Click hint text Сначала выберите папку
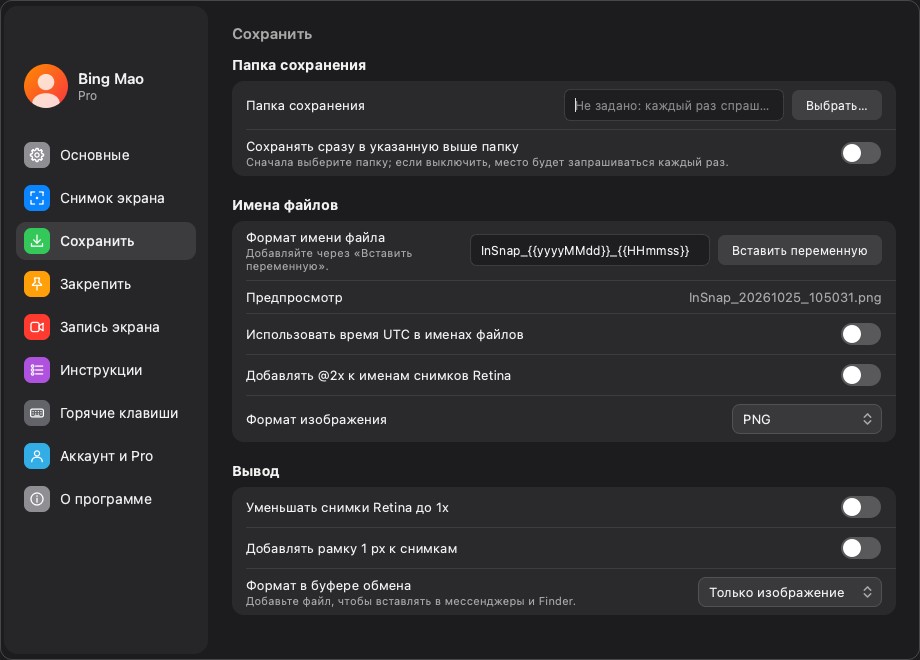This screenshot has height=660, width=920. coord(487,163)
